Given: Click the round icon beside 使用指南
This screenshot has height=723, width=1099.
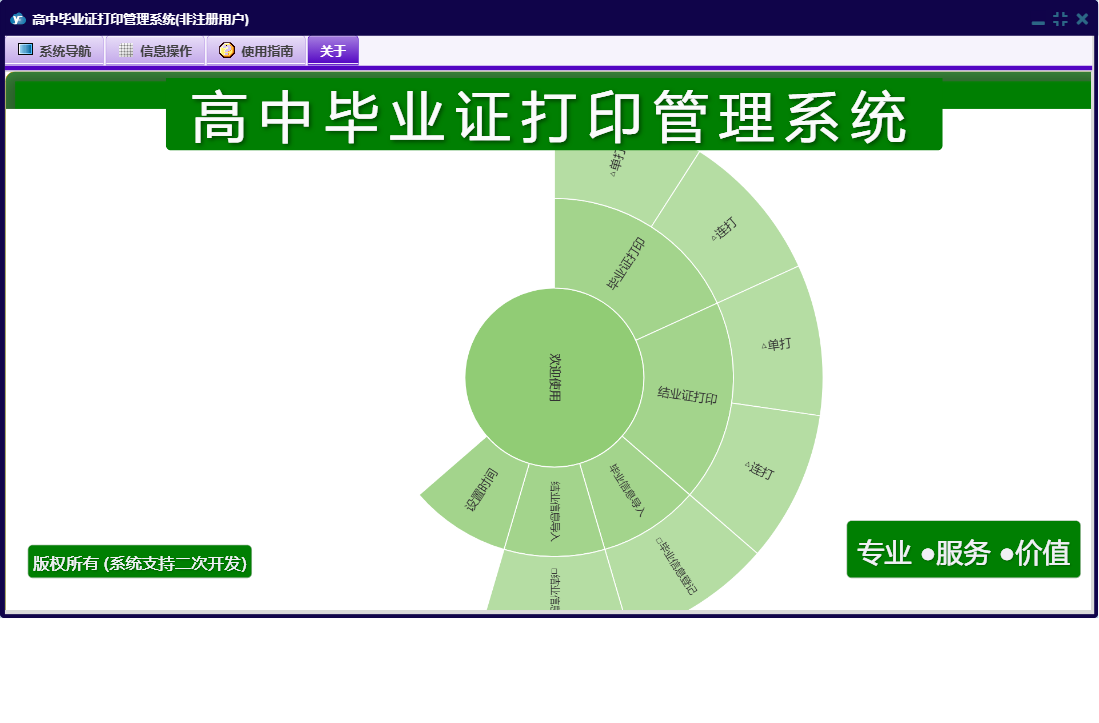Looking at the screenshot, I should point(227,50).
